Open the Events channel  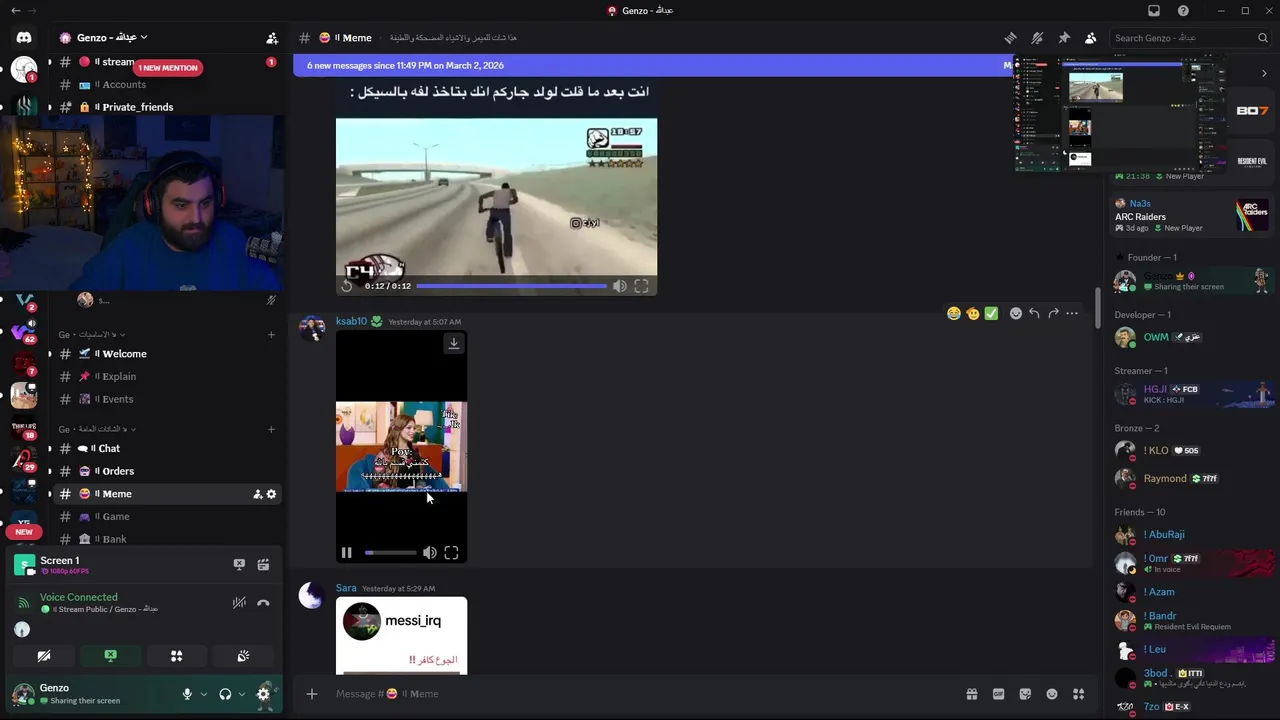click(x=166, y=399)
